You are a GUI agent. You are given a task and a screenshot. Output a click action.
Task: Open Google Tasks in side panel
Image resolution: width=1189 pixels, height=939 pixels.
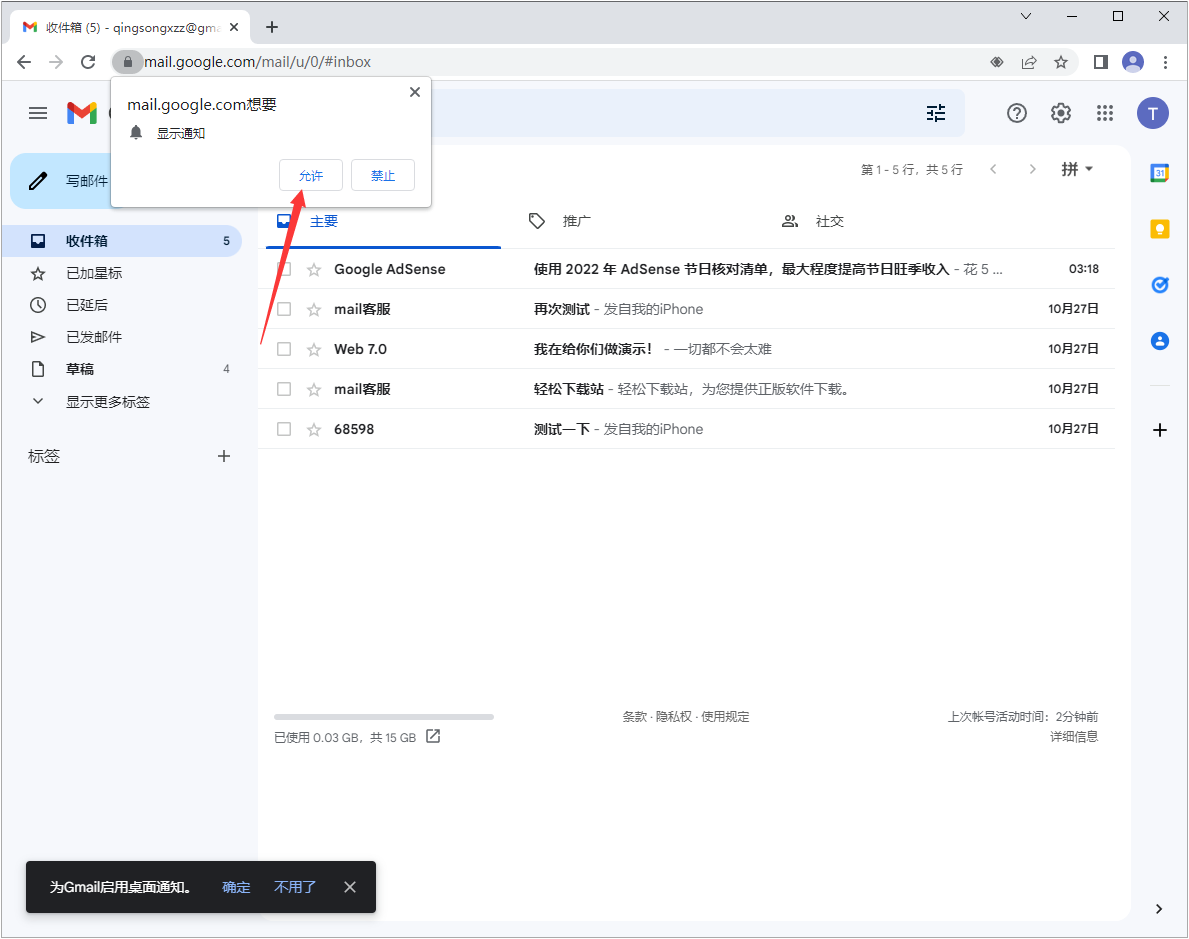point(1159,285)
